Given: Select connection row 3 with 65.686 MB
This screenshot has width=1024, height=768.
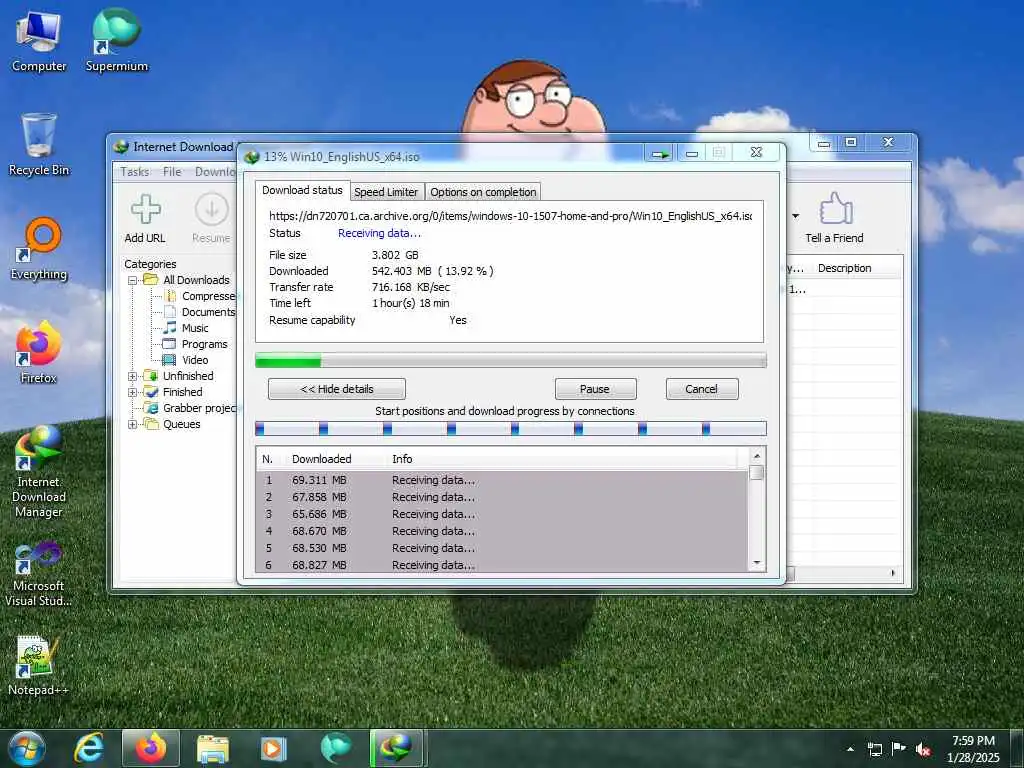Looking at the screenshot, I should click(x=502, y=514).
